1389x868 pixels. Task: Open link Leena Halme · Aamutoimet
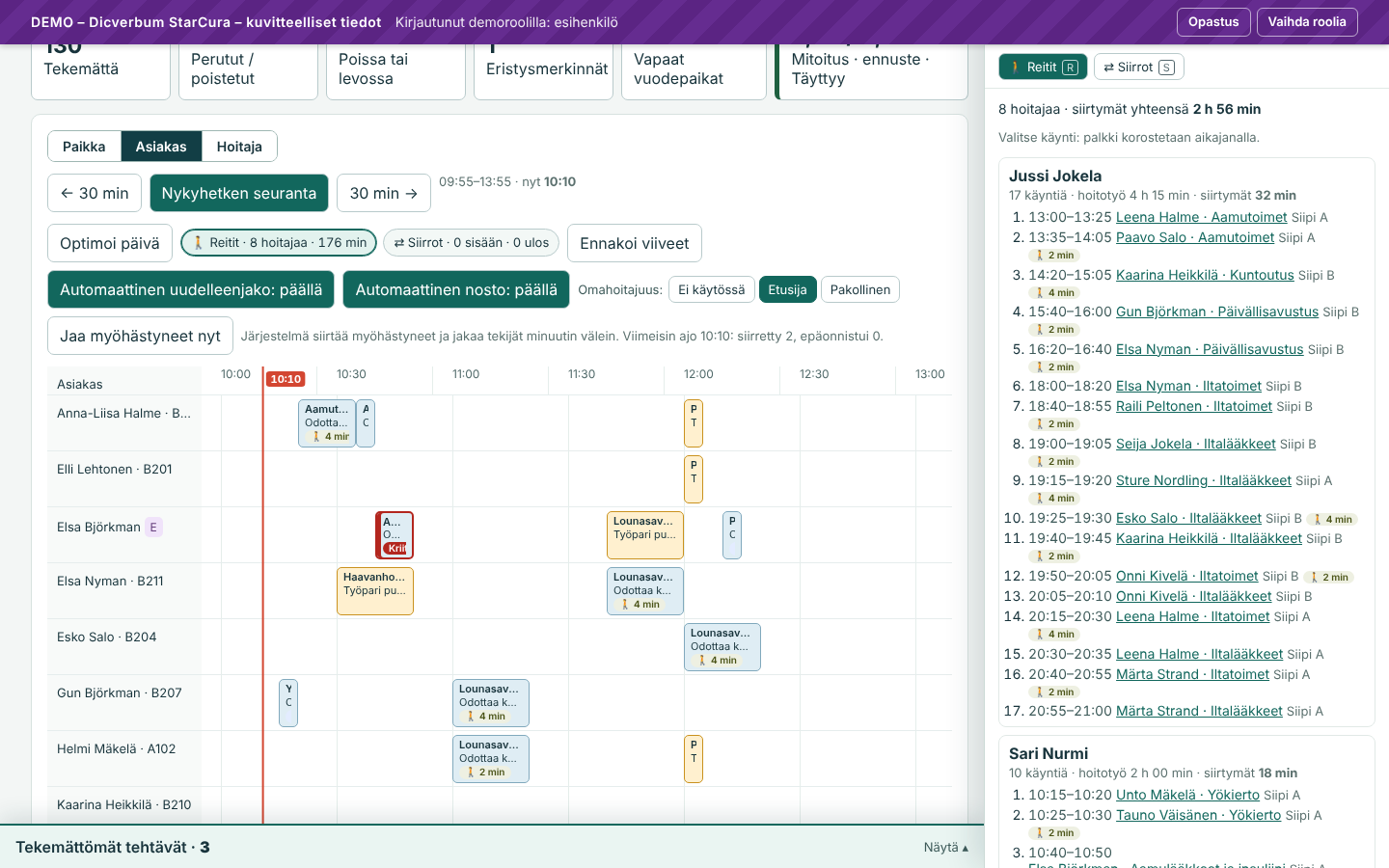tap(1202, 217)
